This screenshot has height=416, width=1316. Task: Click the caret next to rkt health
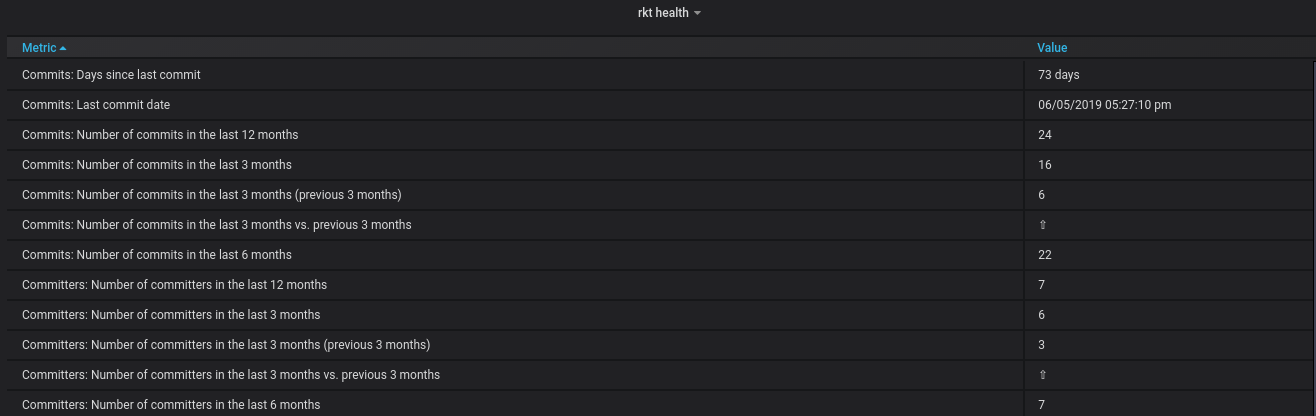(x=698, y=13)
